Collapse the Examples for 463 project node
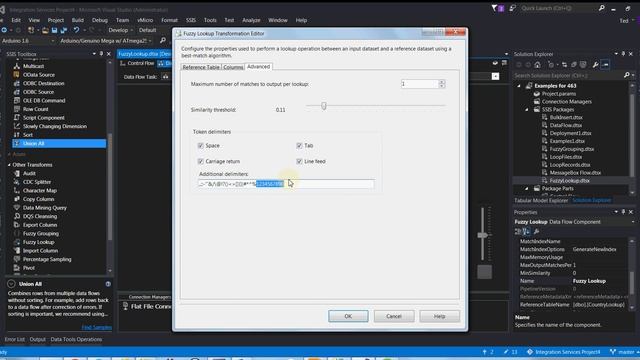This screenshot has height=360, width=640. 519,86
